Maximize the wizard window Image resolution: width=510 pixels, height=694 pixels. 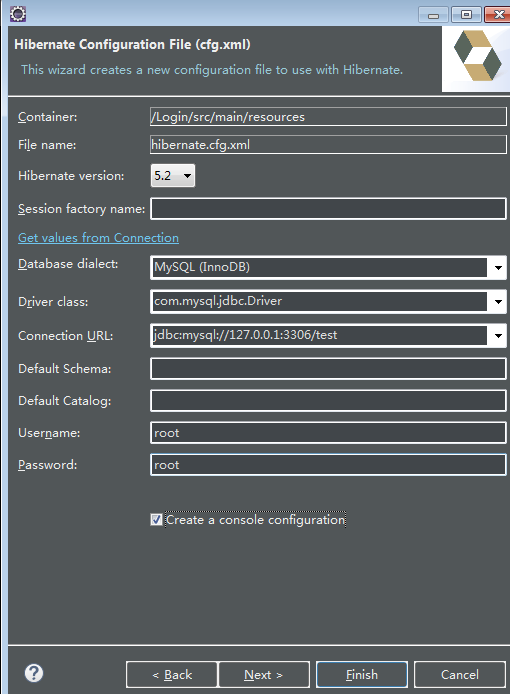466,15
